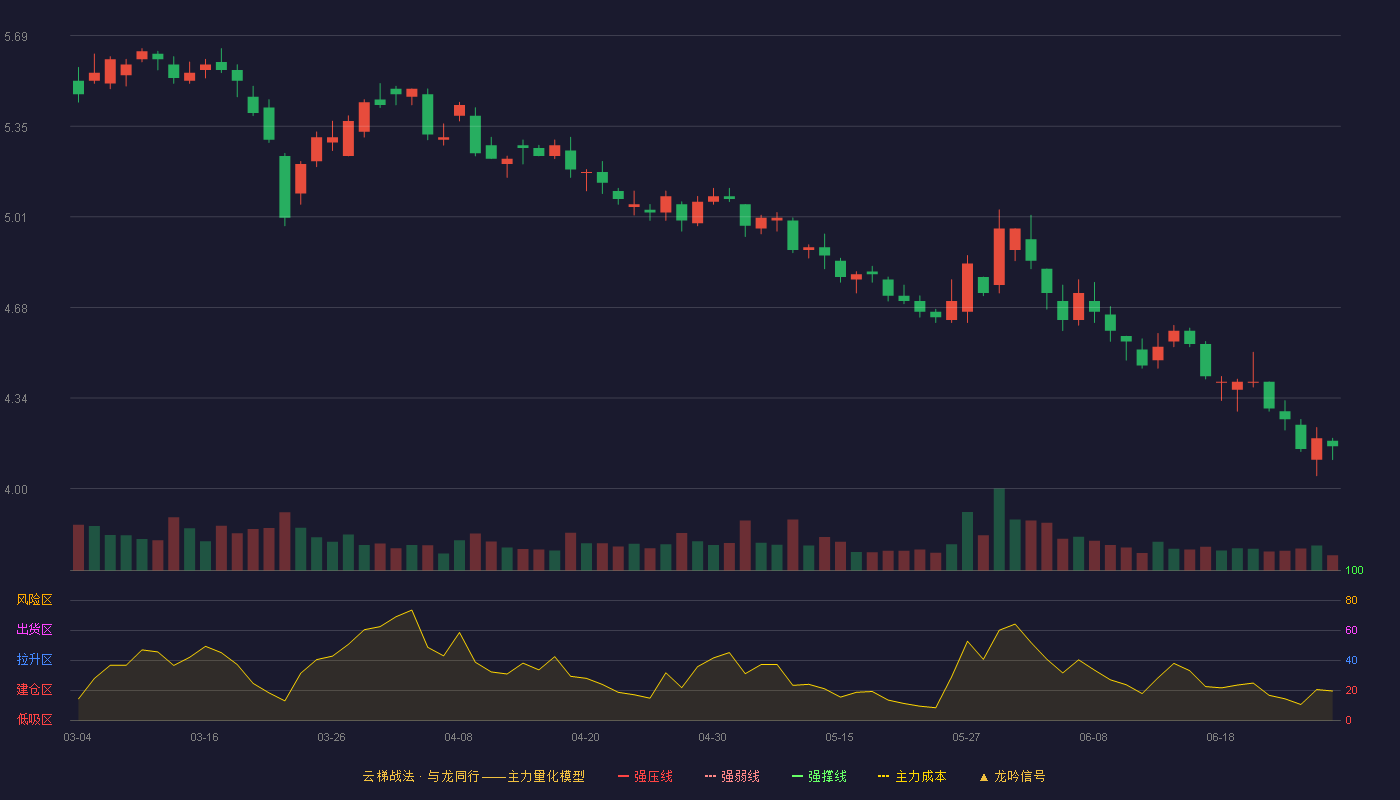Click the green 100 indicator scale value

click(1354, 571)
